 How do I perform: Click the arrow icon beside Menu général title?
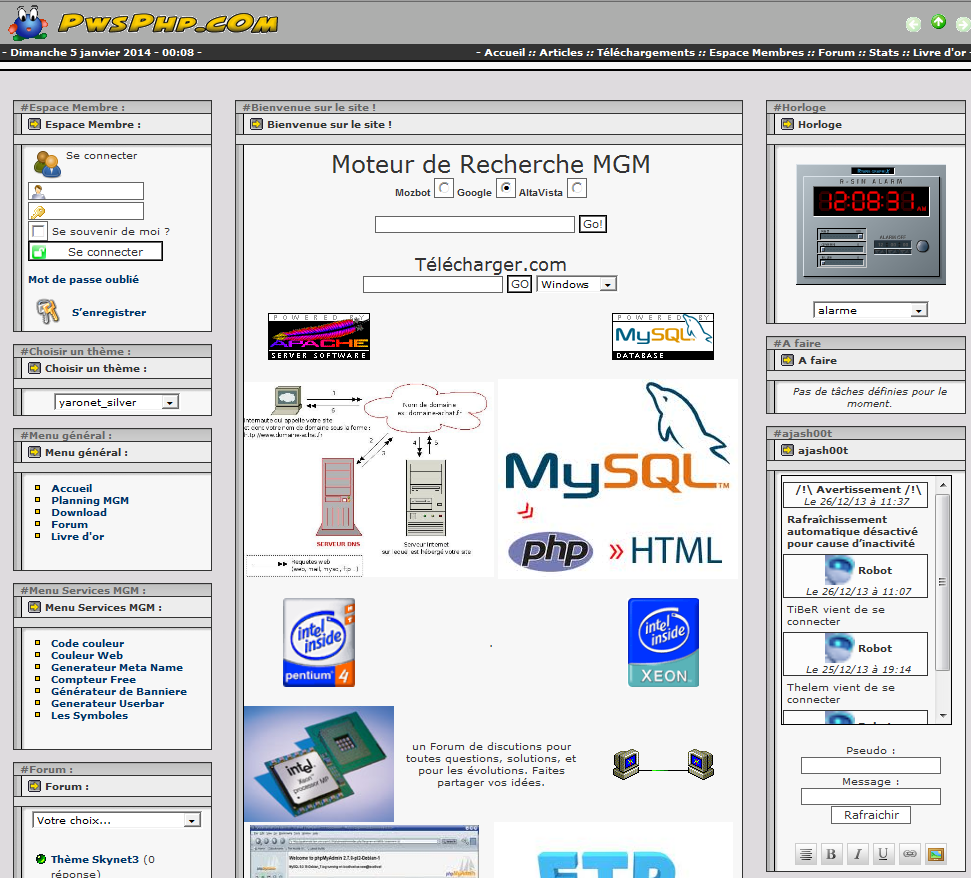tap(35, 453)
